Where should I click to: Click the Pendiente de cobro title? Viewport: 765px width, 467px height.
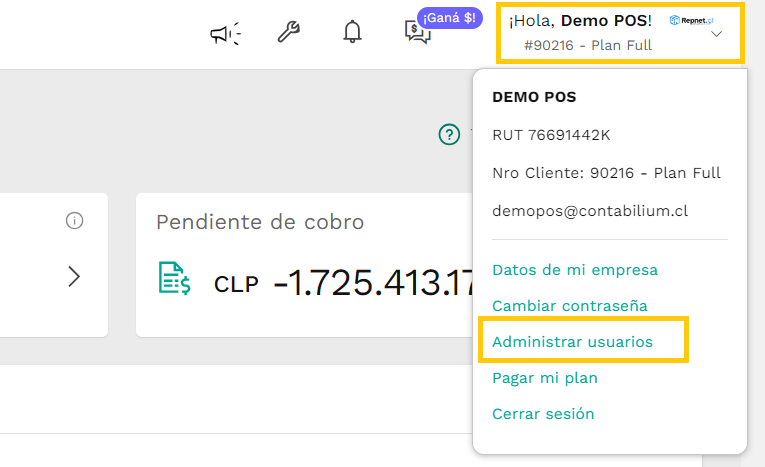[x=260, y=223]
